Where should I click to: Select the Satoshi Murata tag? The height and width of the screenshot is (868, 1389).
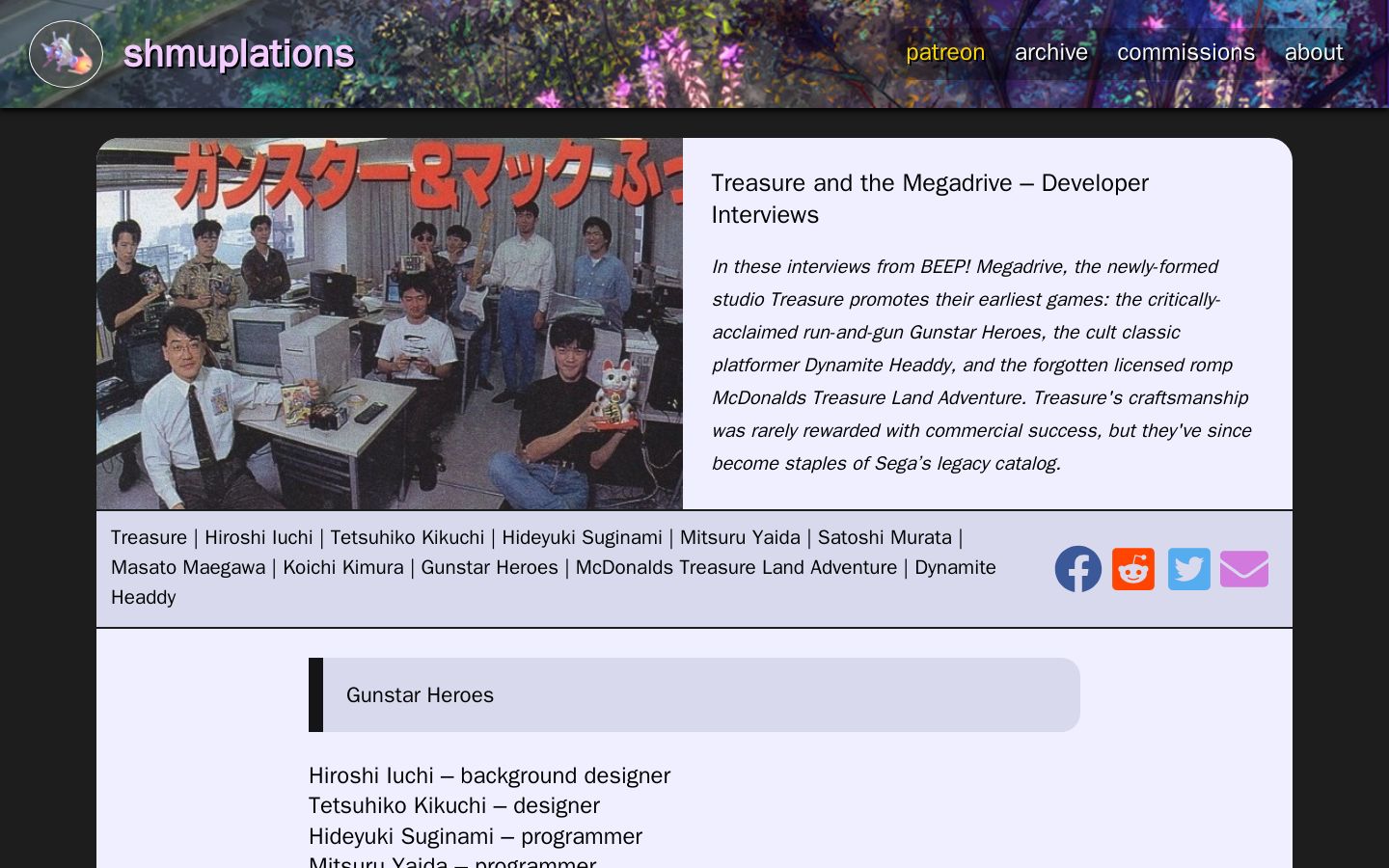point(885,537)
